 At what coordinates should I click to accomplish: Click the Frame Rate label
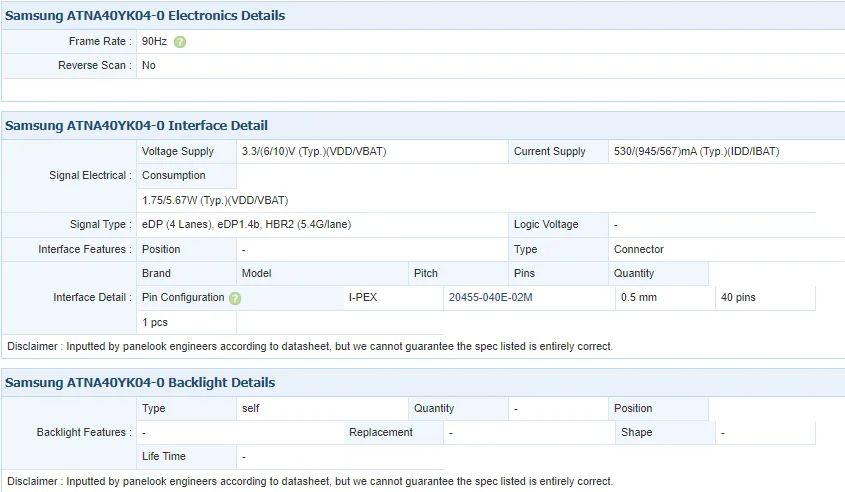pos(100,41)
